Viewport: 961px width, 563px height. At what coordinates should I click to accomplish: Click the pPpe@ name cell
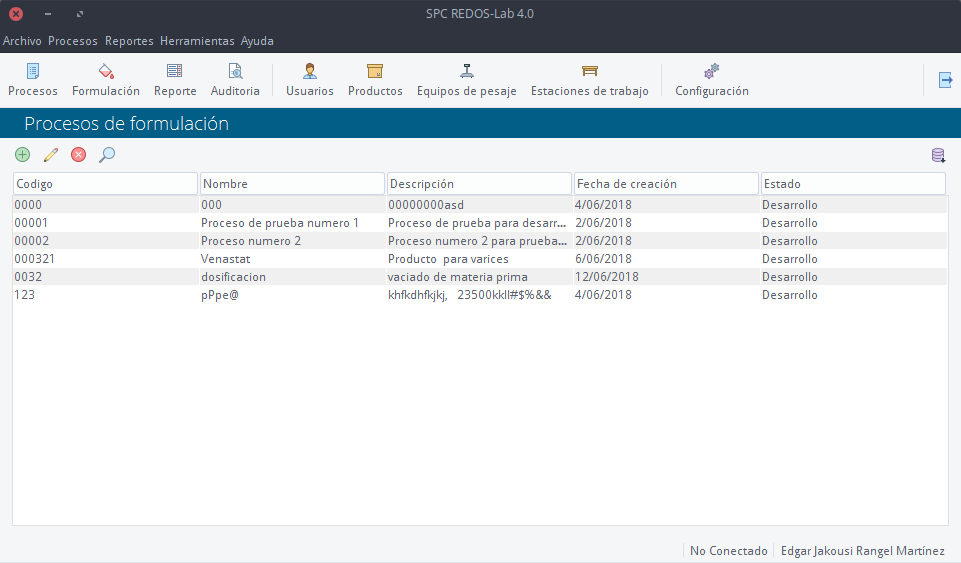220,295
